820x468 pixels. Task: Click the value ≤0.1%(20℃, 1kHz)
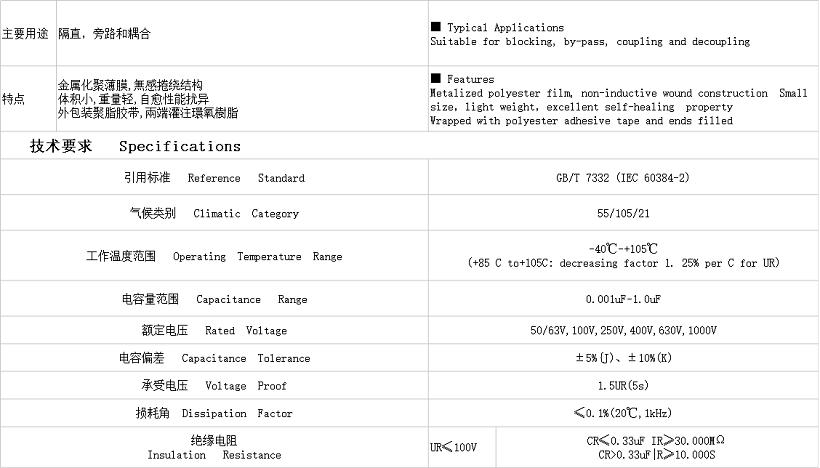coord(623,413)
